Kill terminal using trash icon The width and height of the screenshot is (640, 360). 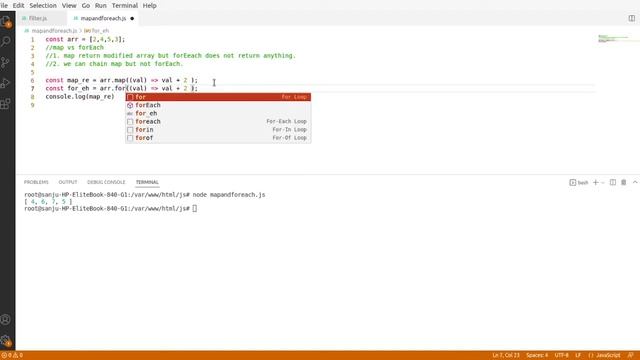(x=624, y=182)
